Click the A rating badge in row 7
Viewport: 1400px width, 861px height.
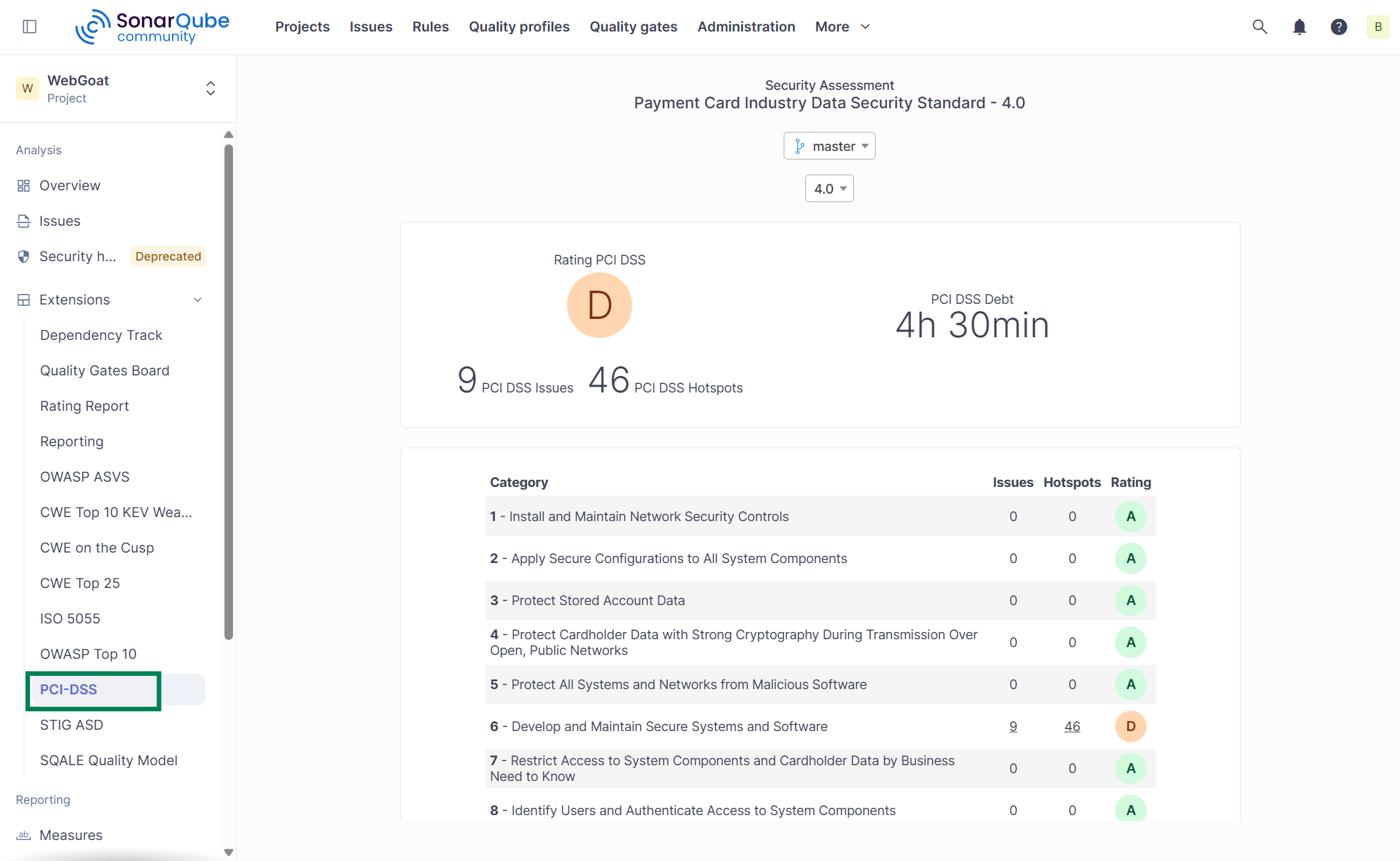pos(1130,768)
